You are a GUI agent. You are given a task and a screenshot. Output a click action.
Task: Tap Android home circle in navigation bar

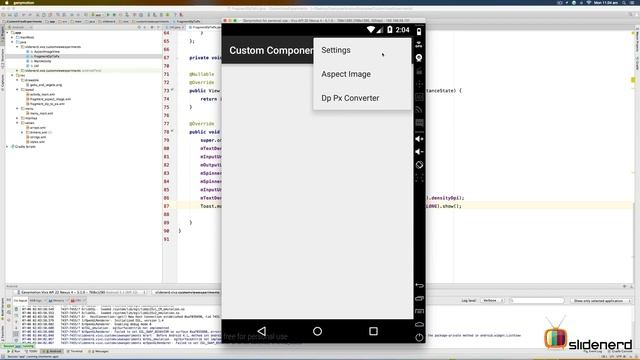[317, 331]
